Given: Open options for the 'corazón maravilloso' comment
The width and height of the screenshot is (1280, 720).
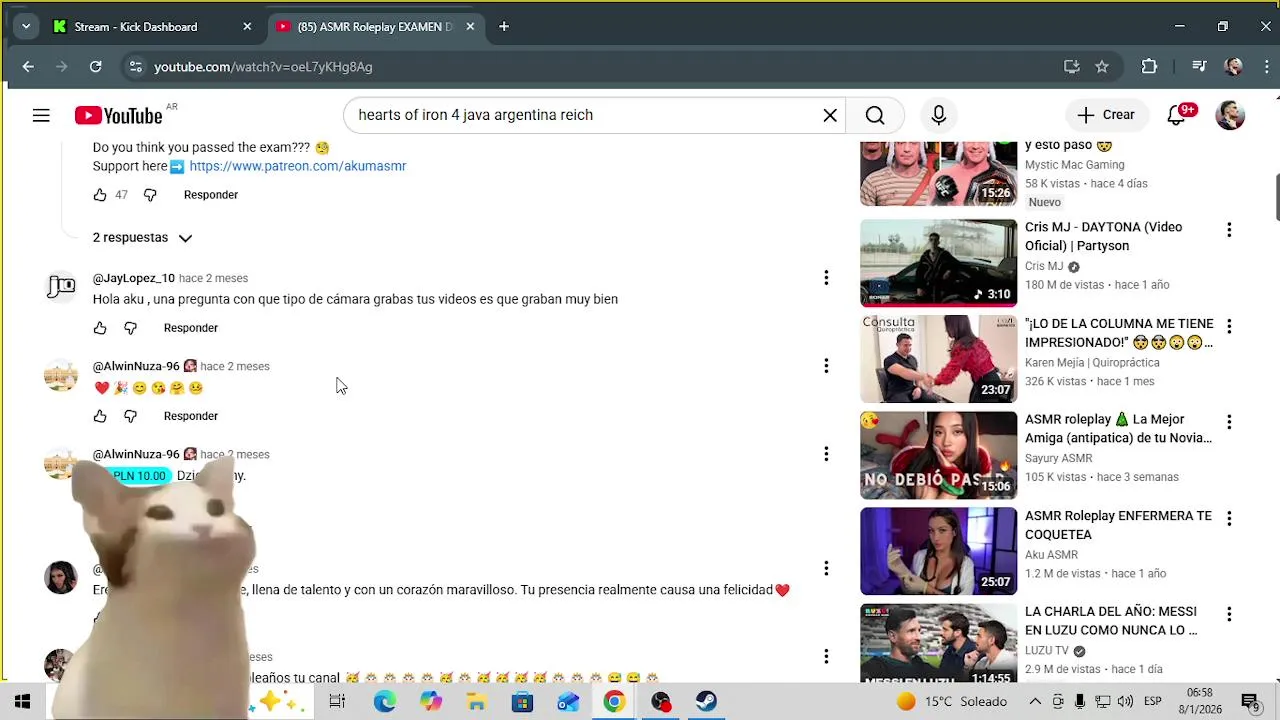Looking at the screenshot, I should click(x=826, y=568).
